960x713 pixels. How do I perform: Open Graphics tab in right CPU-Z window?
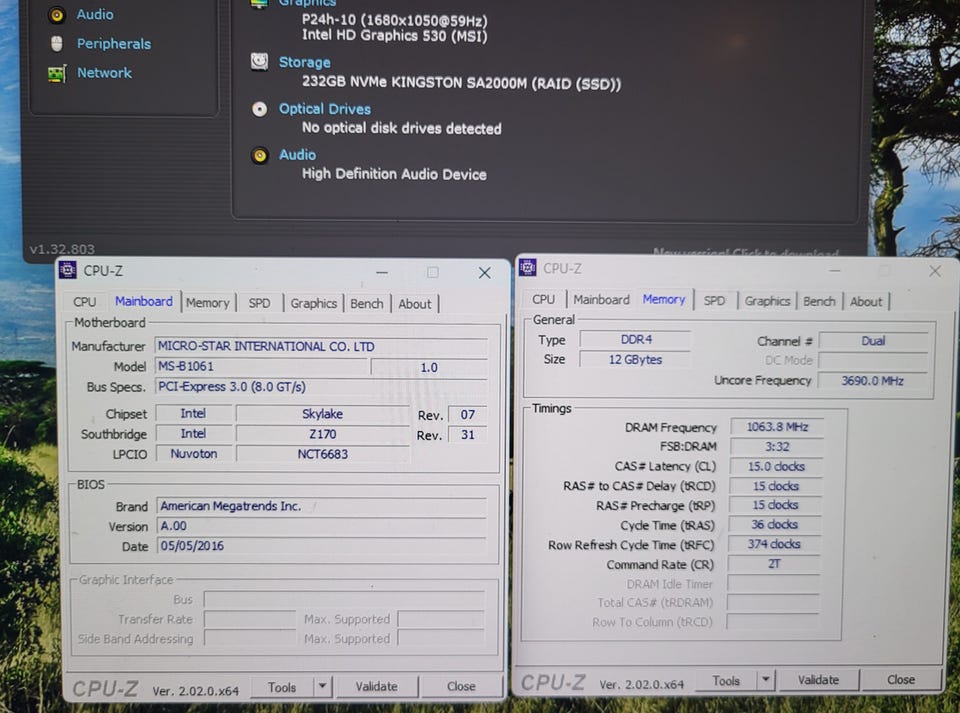[767, 301]
